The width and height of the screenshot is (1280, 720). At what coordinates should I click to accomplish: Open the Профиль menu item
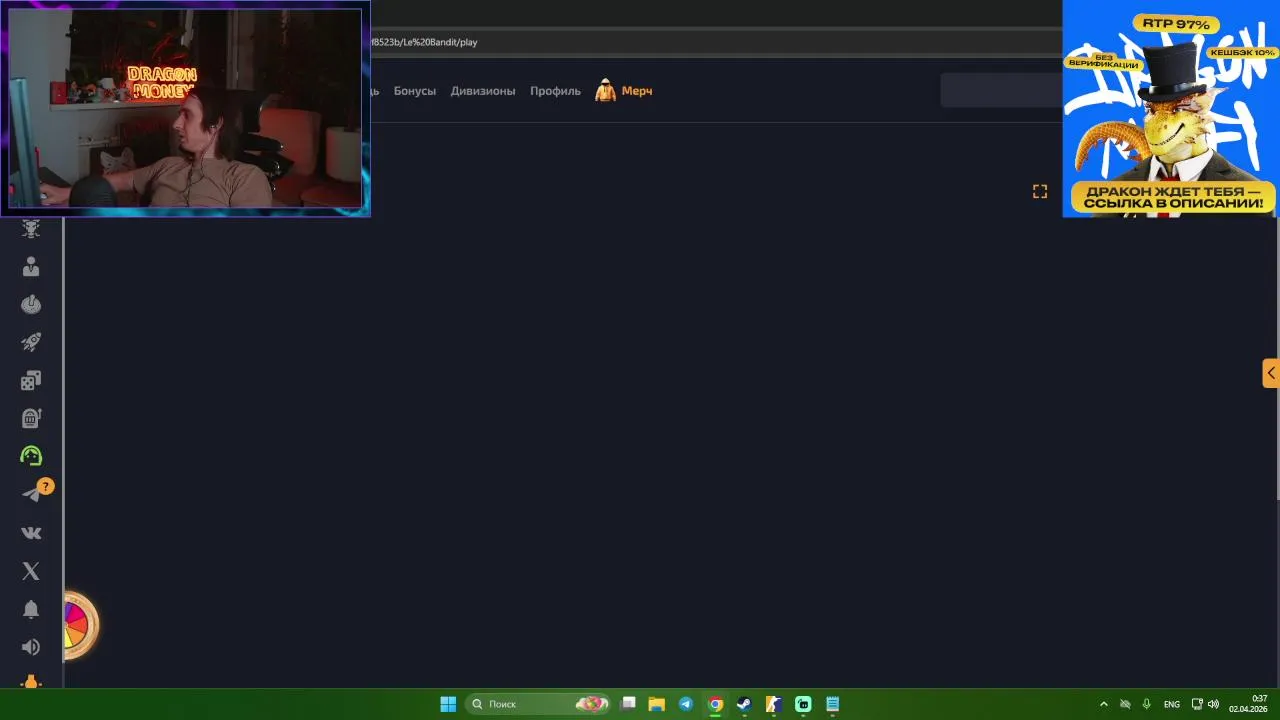[555, 91]
